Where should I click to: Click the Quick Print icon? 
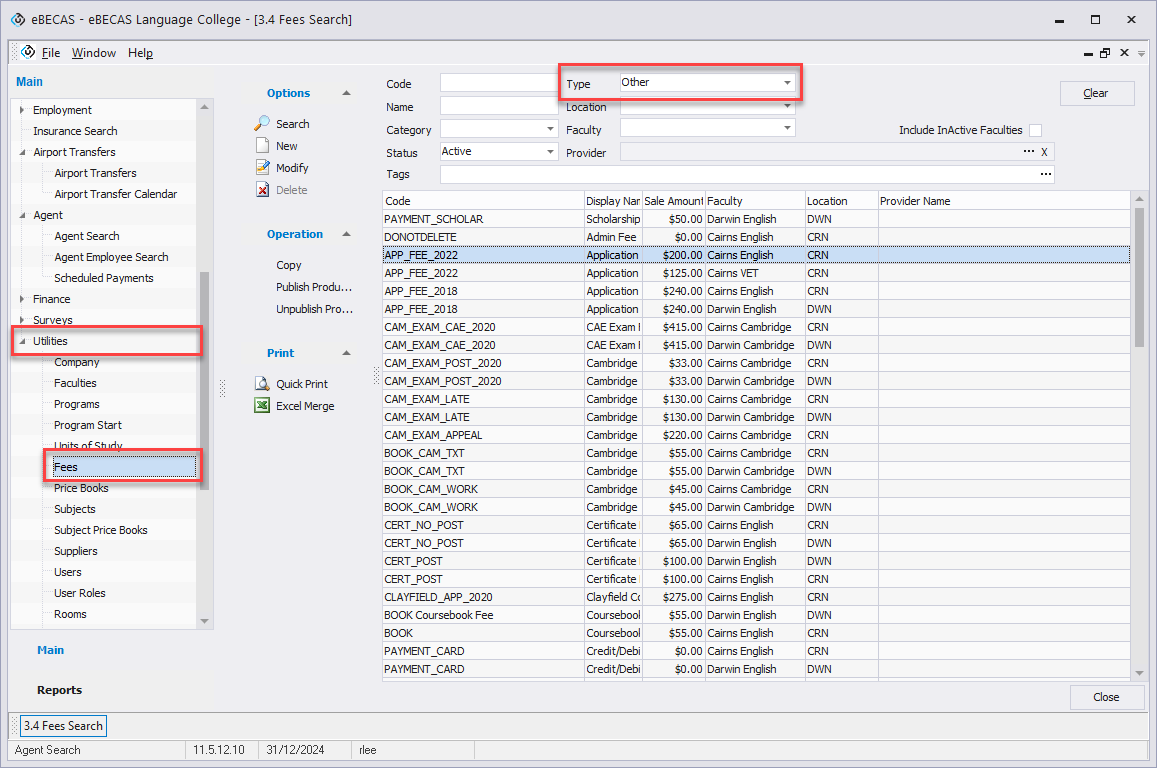coord(262,384)
